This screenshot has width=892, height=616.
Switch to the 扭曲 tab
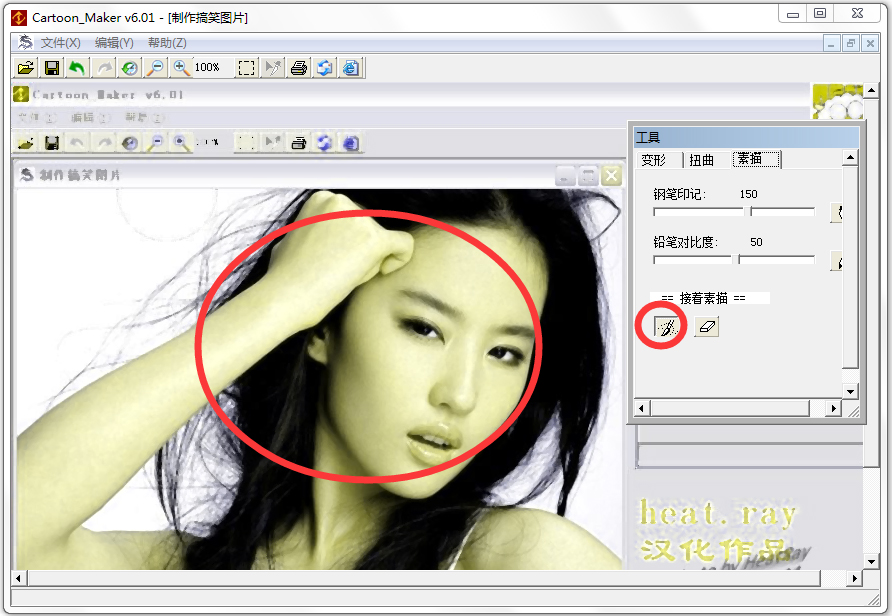point(701,160)
